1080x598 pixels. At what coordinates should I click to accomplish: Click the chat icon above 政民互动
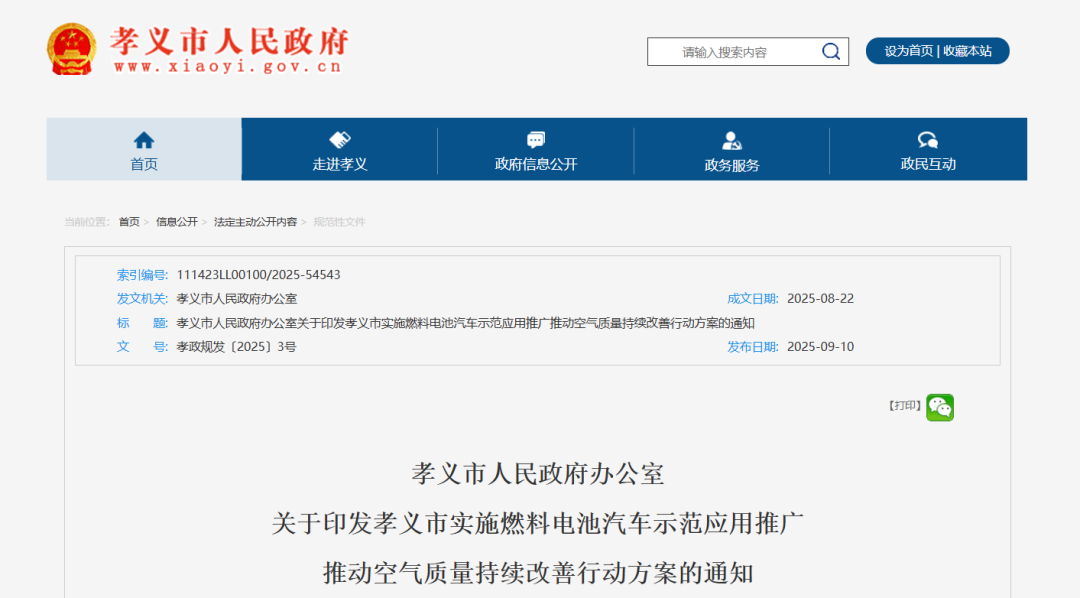pos(928,140)
